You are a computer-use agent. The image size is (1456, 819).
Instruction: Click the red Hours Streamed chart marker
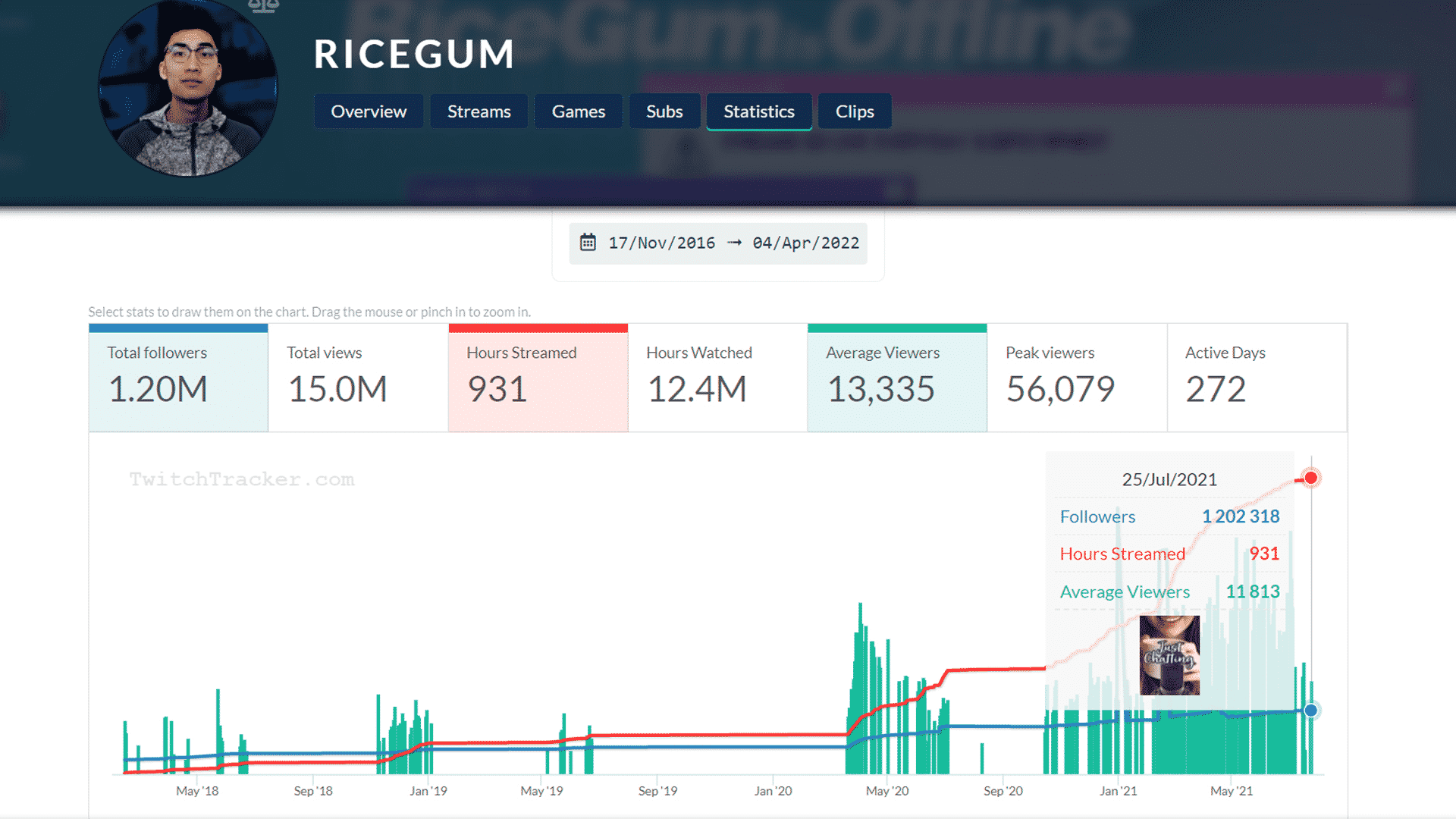pos(1310,478)
